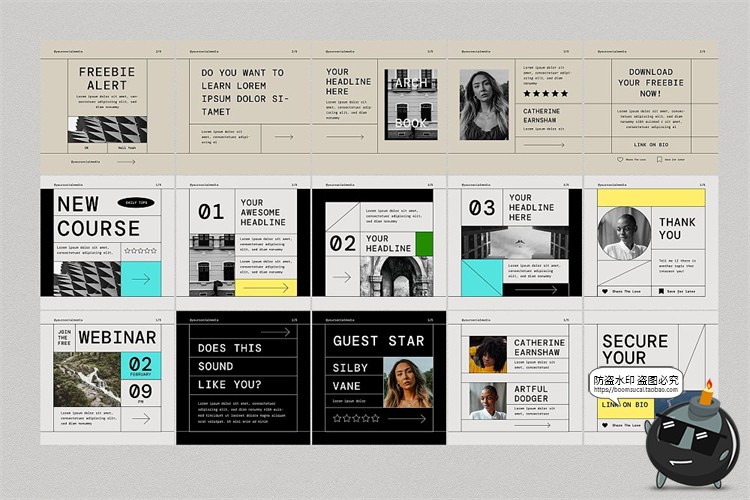
Task: Click the Artful Dodger portrait photo
Action: click(x=488, y=399)
